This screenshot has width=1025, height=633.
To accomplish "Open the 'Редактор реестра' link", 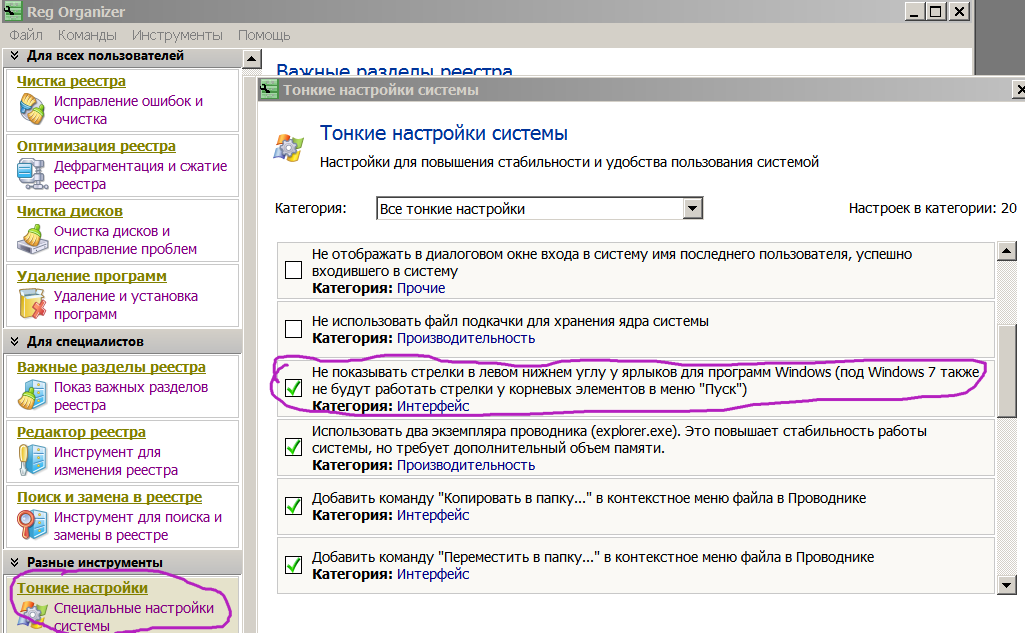I will click(81, 432).
